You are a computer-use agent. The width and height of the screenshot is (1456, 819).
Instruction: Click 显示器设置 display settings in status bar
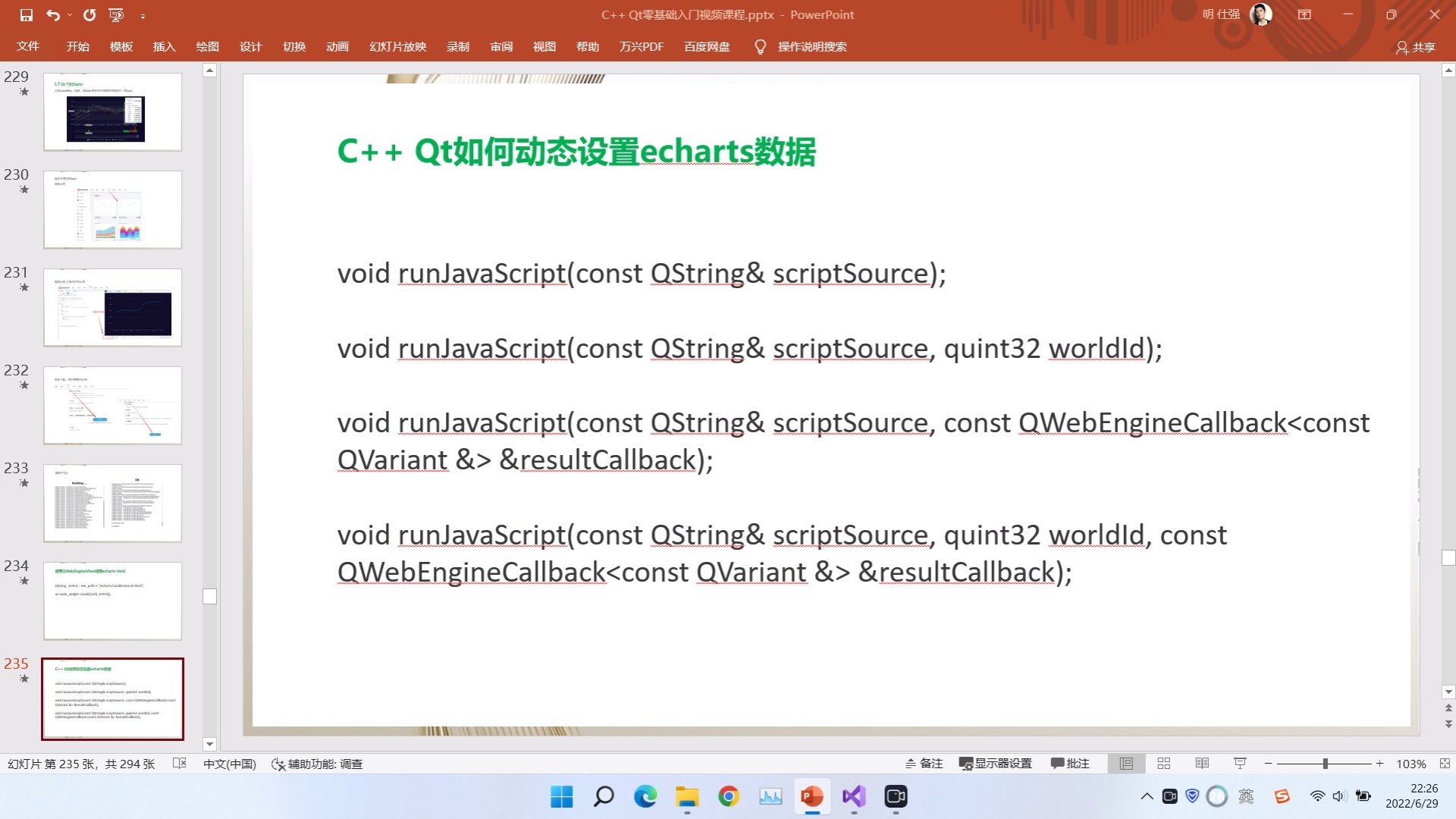(995, 764)
